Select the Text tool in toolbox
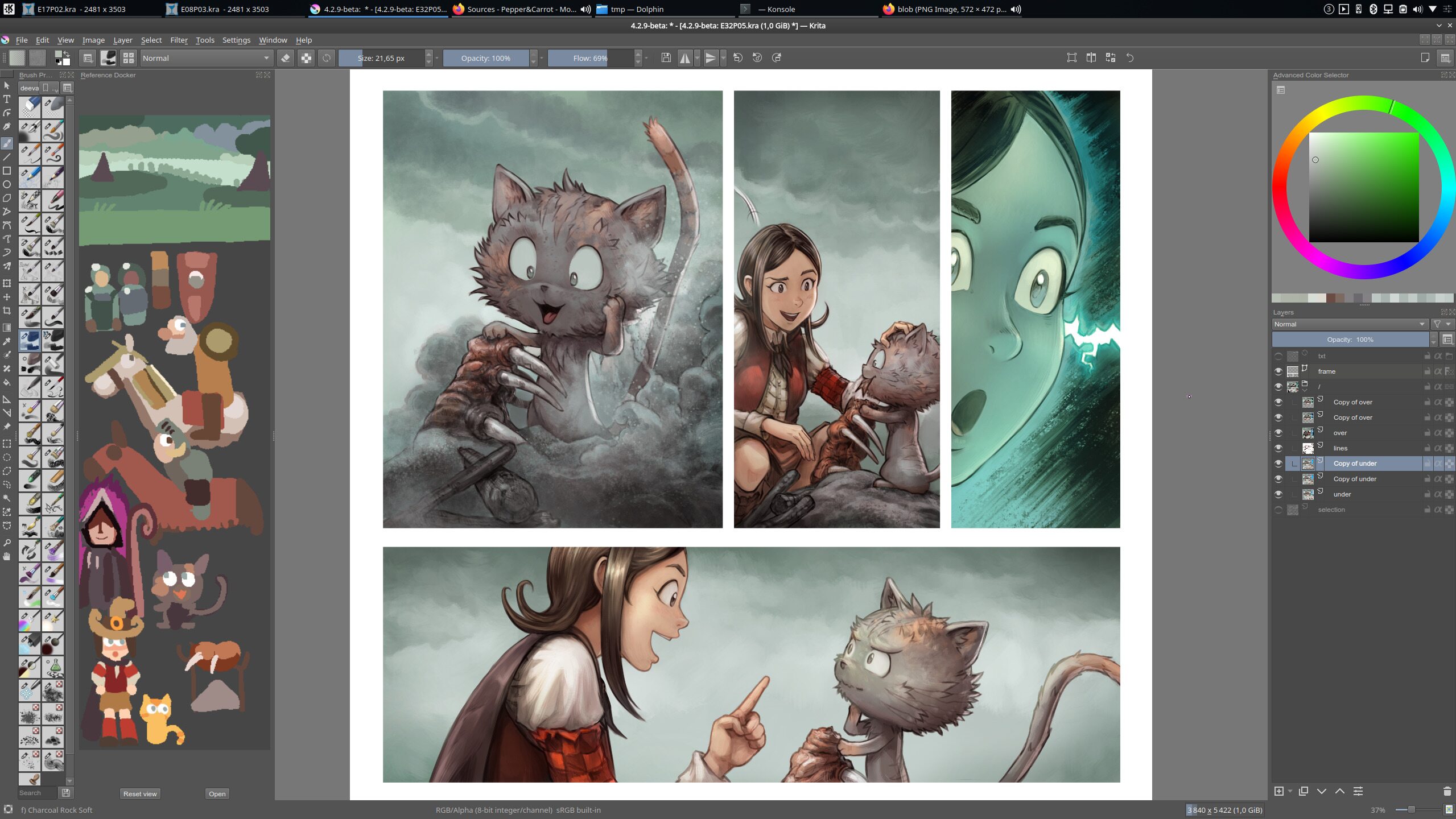Viewport: 1456px width, 819px height. click(7, 99)
